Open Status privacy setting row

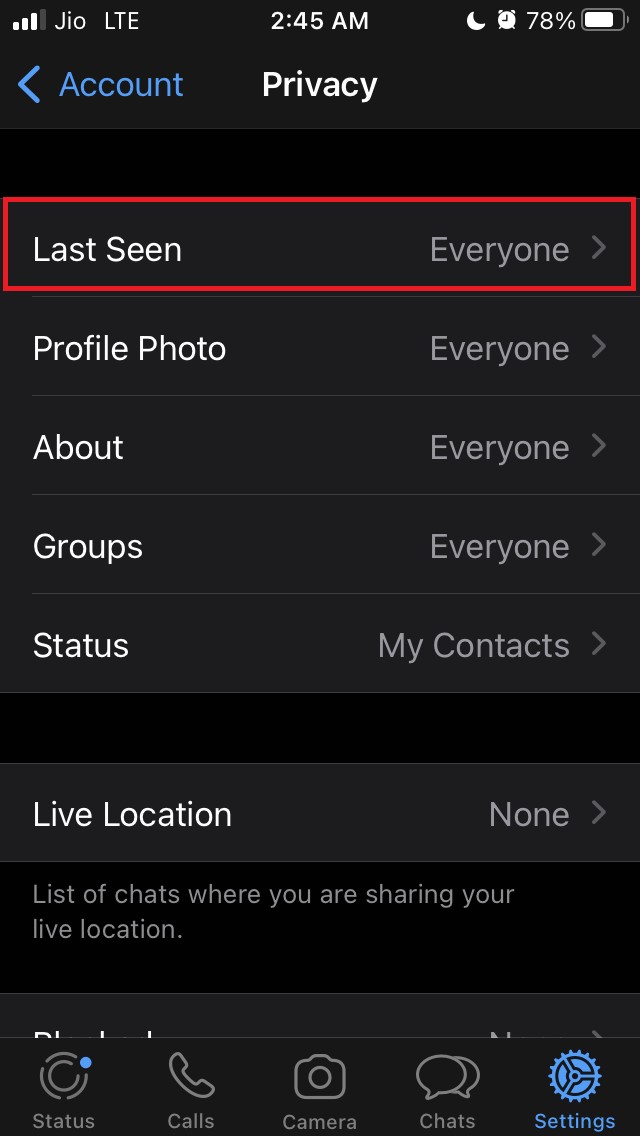click(320, 645)
